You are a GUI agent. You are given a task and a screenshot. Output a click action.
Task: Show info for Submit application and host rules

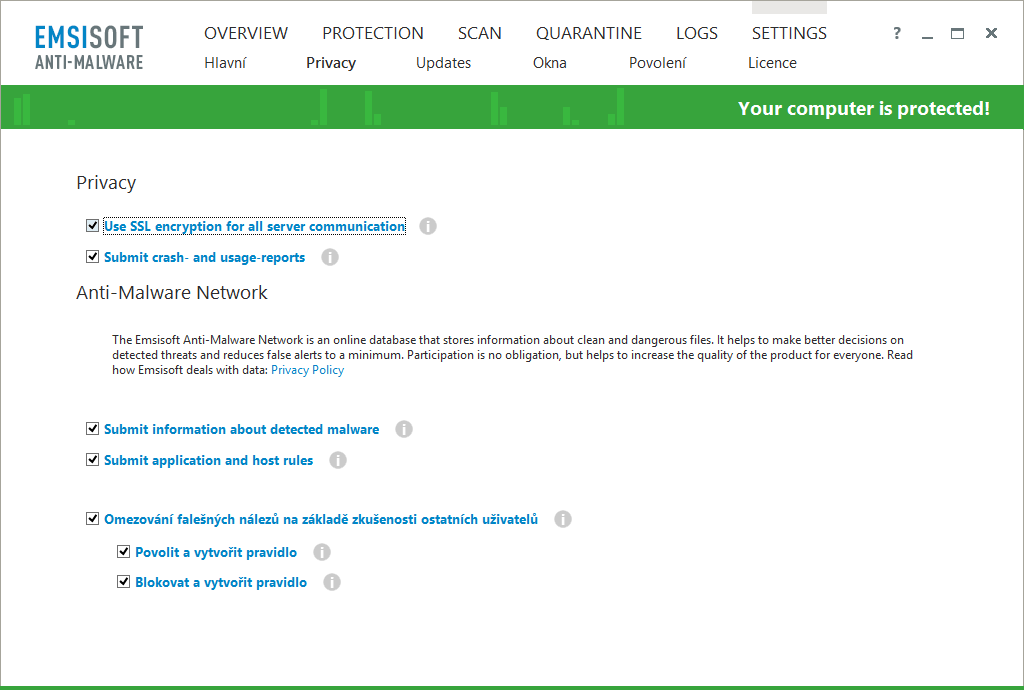coord(338,460)
